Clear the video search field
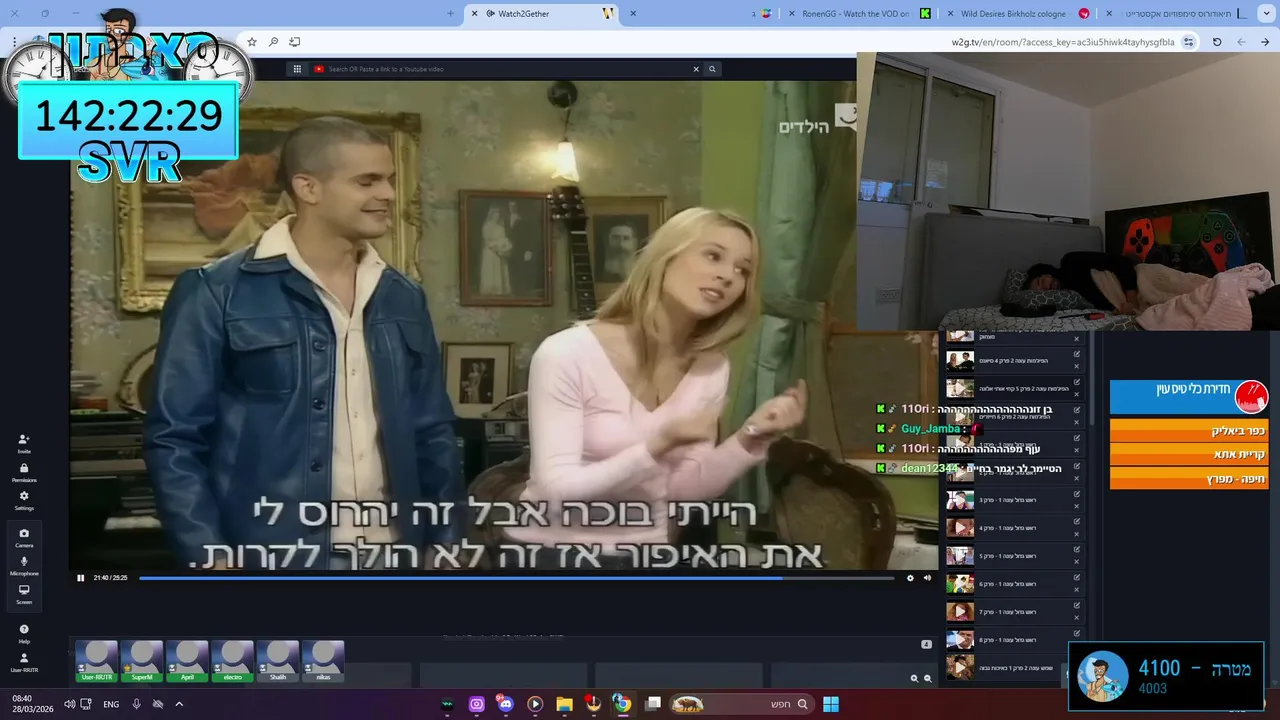The image size is (1280, 720). point(696,69)
